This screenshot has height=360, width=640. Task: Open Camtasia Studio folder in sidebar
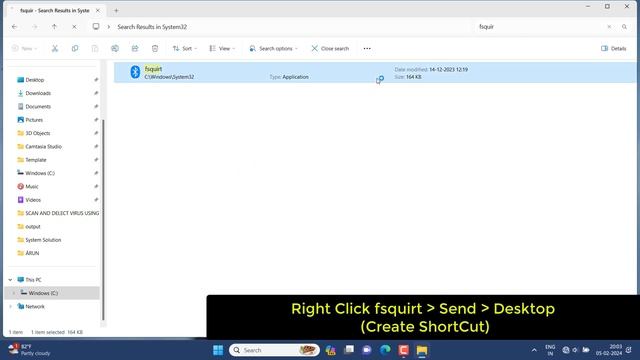point(43,147)
